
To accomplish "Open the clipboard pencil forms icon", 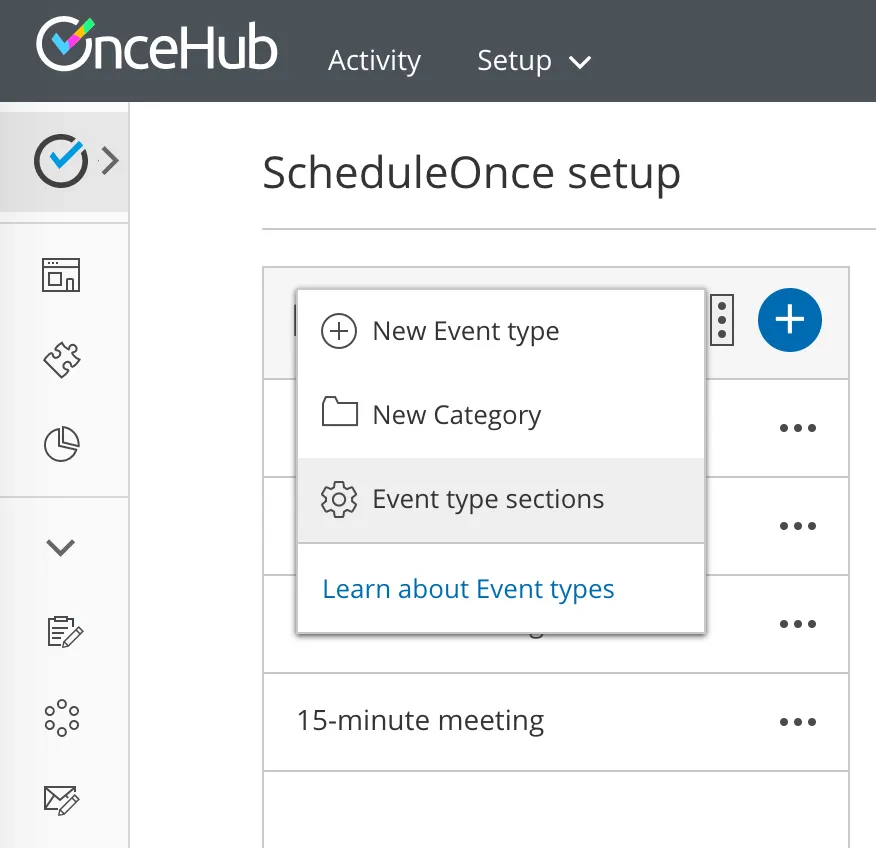I will [65, 631].
